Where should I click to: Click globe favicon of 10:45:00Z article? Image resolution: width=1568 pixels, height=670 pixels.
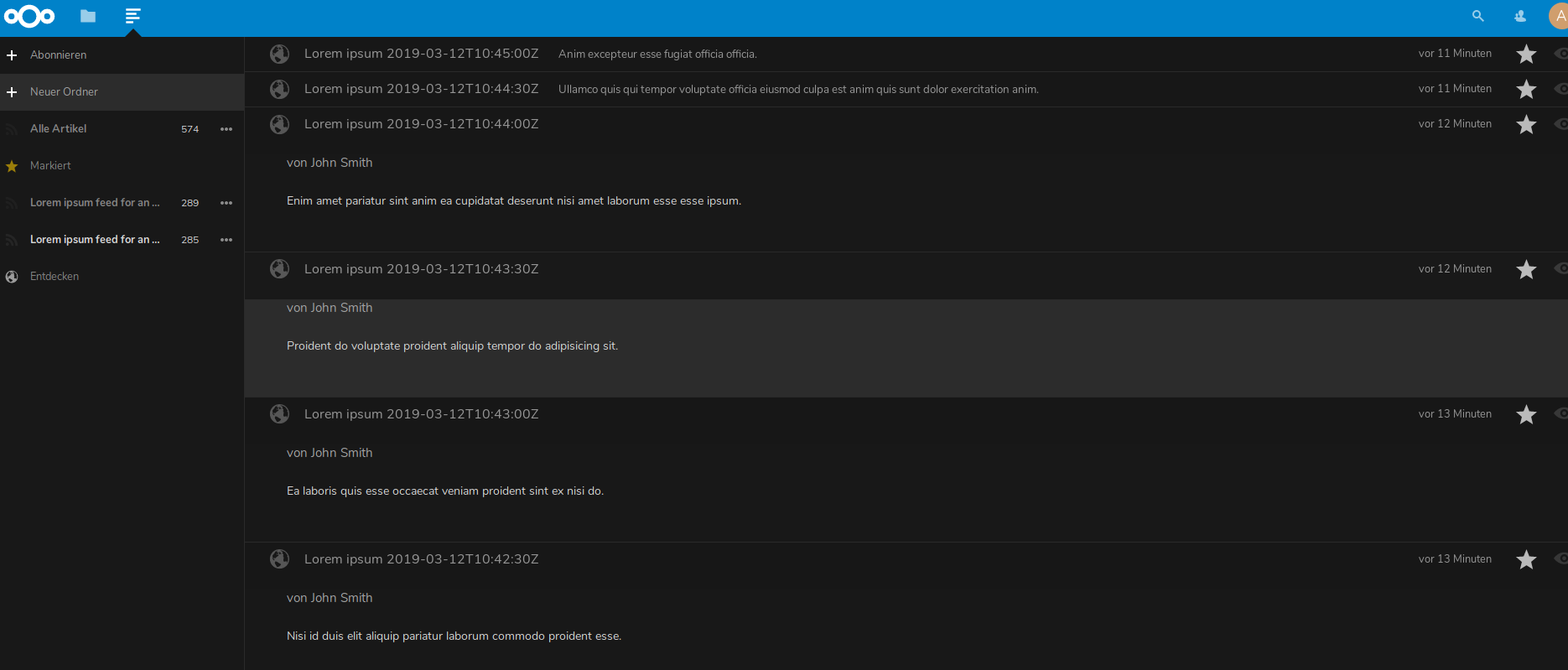click(279, 54)
